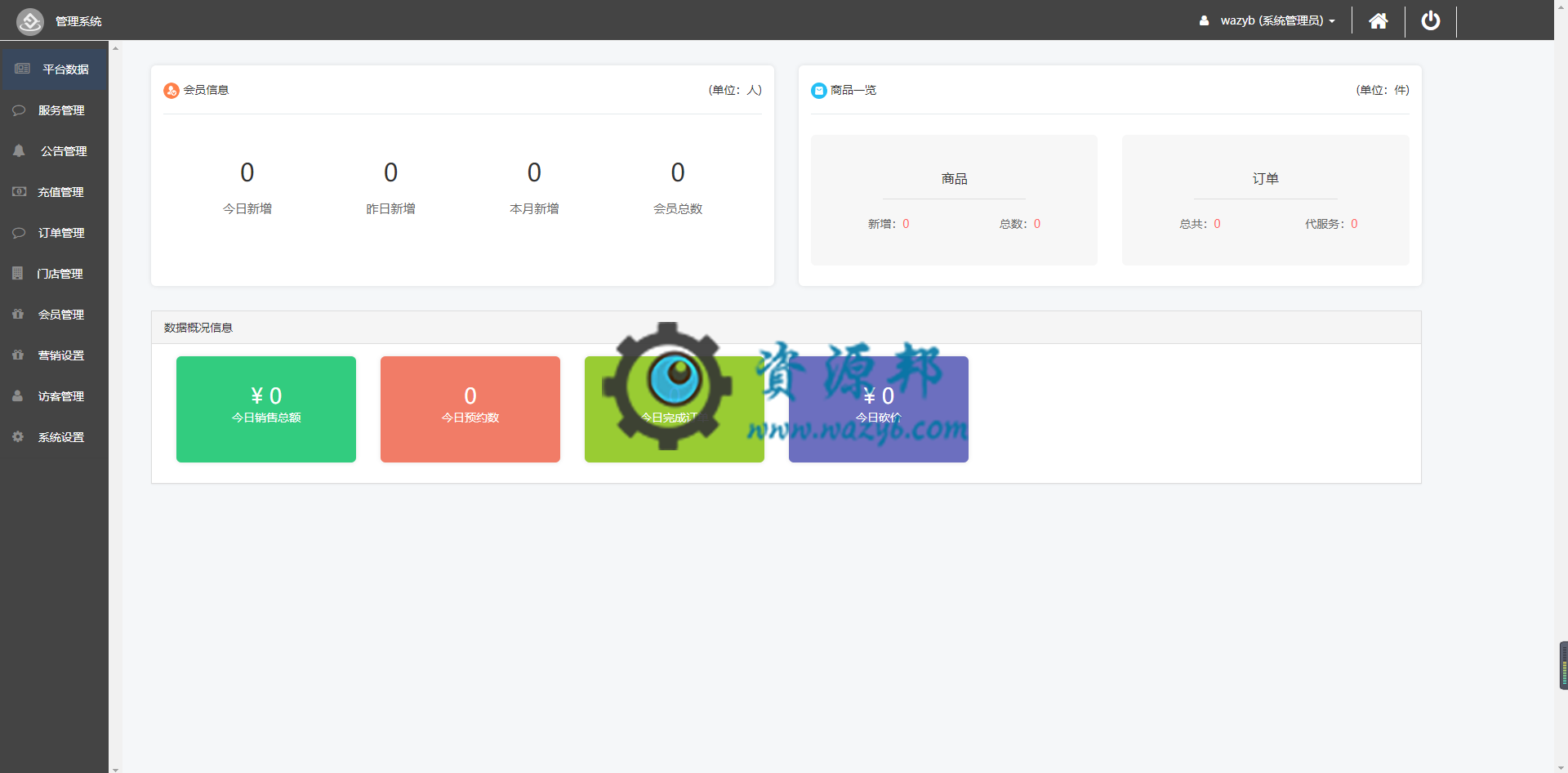Click the home icon in top bar
This screenshot has width=1568, height=773.
pos(1379,20)
